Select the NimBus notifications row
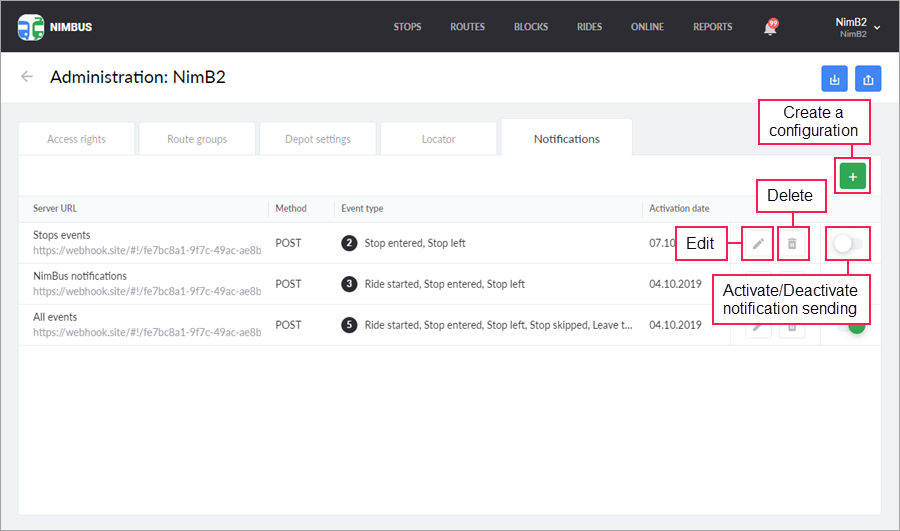 (80, 276)
